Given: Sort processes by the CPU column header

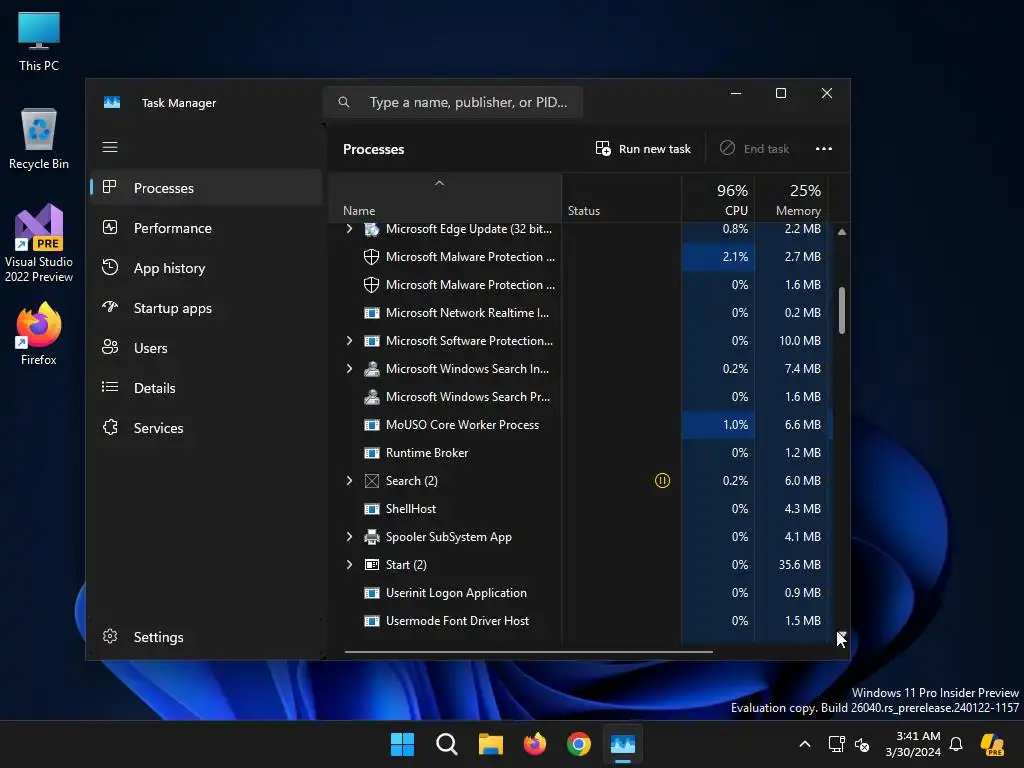Looking at the screenshot, I should [x=718, y=199].
